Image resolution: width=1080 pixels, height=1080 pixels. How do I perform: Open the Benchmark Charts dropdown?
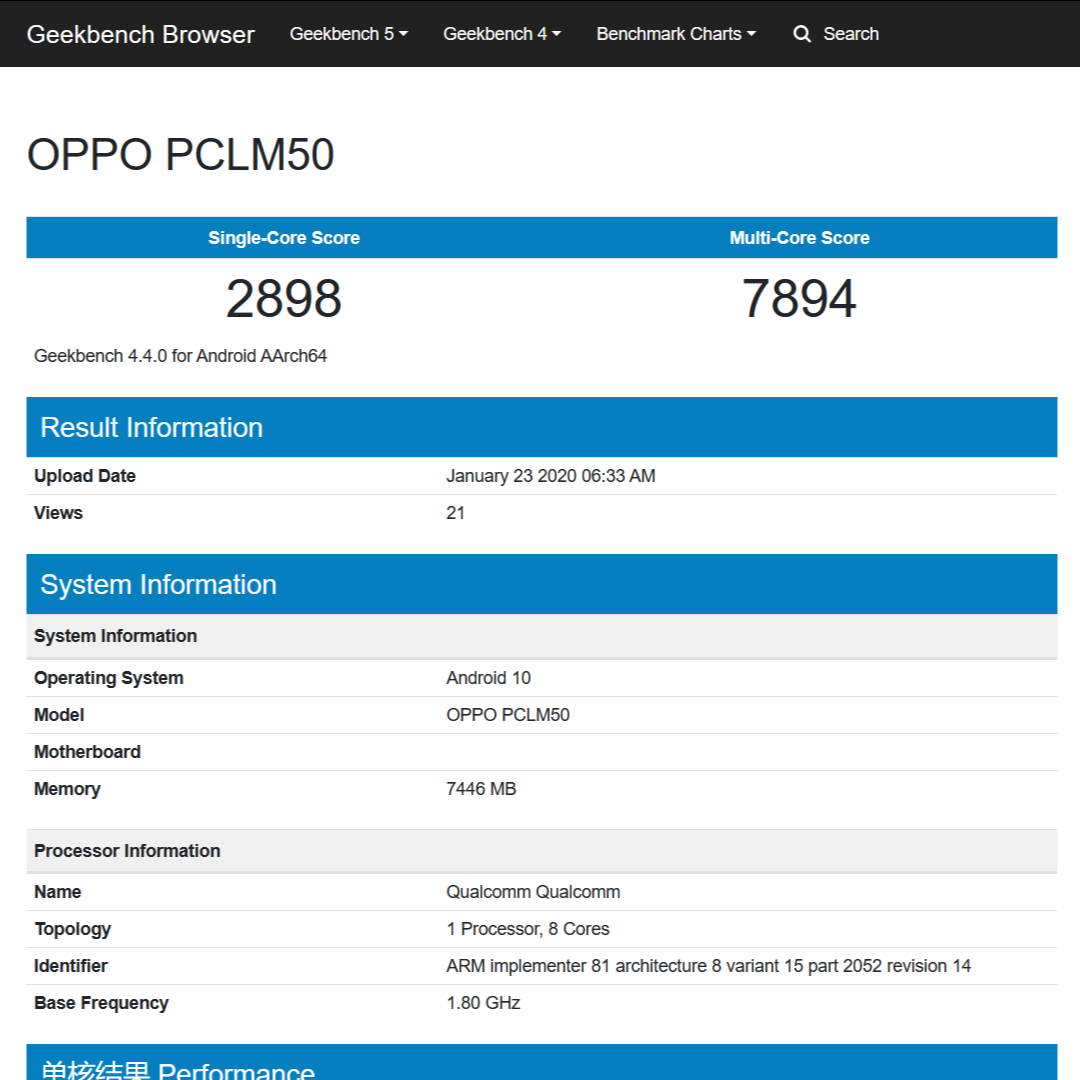click(x=676, y=34)
